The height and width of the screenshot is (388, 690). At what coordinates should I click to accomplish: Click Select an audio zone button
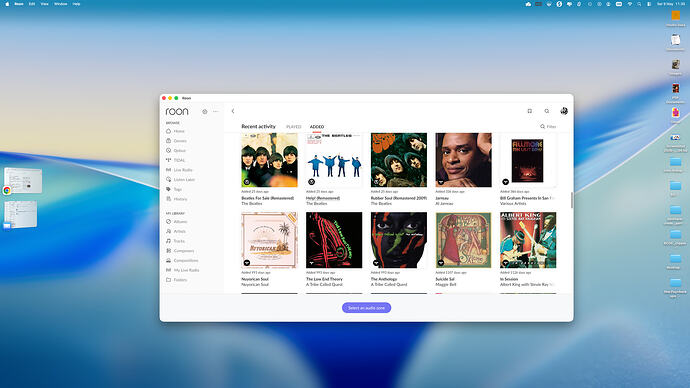click(x=367, y=308)
